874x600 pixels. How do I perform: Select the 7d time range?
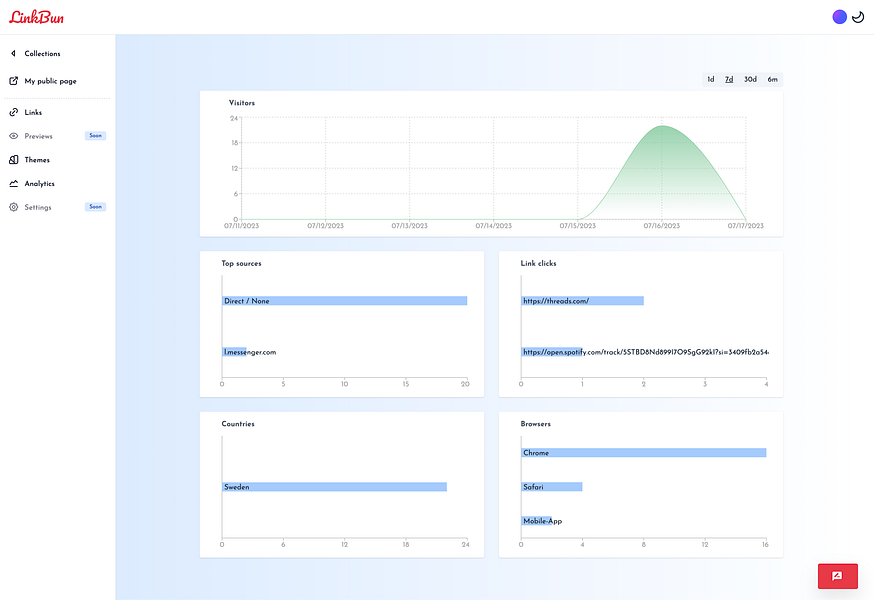(729, 79)
